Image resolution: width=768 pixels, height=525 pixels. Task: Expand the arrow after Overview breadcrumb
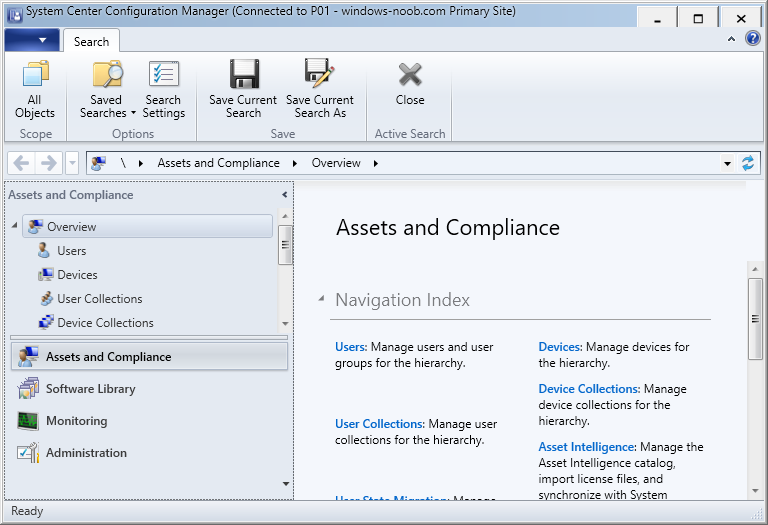pos(376,164)
